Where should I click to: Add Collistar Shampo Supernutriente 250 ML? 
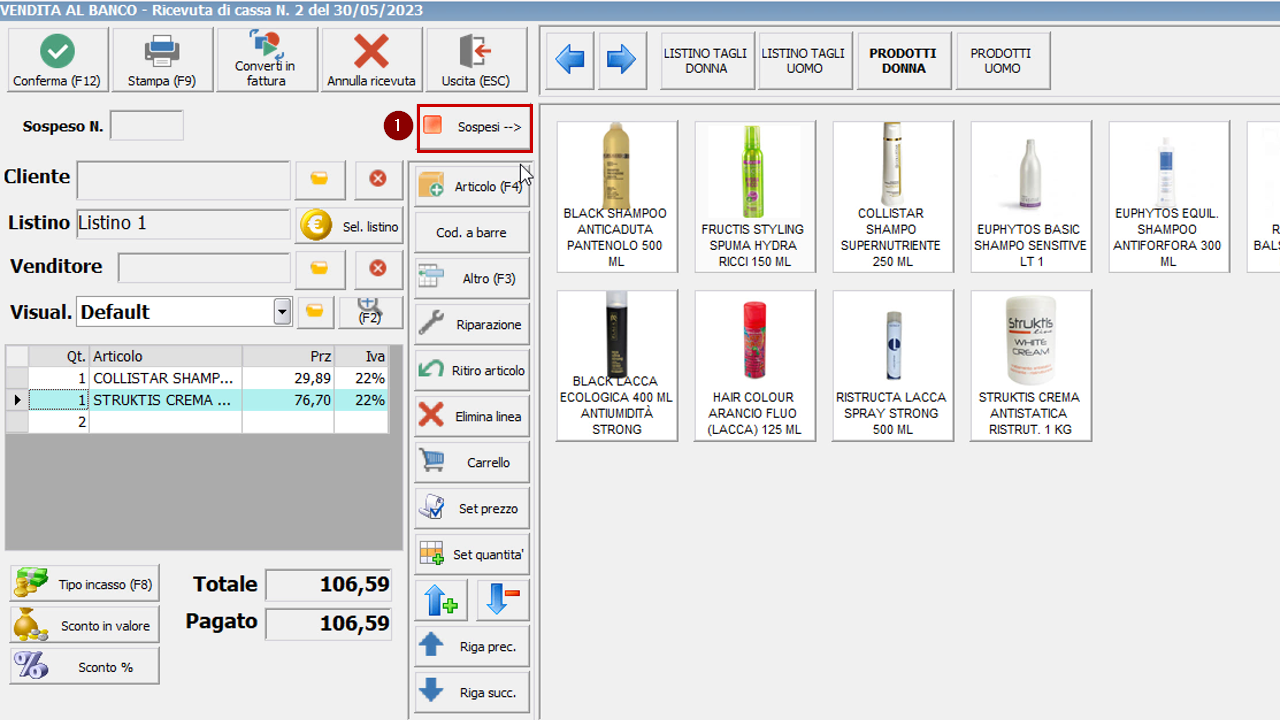pyautogui.click(x=893, y=197)
